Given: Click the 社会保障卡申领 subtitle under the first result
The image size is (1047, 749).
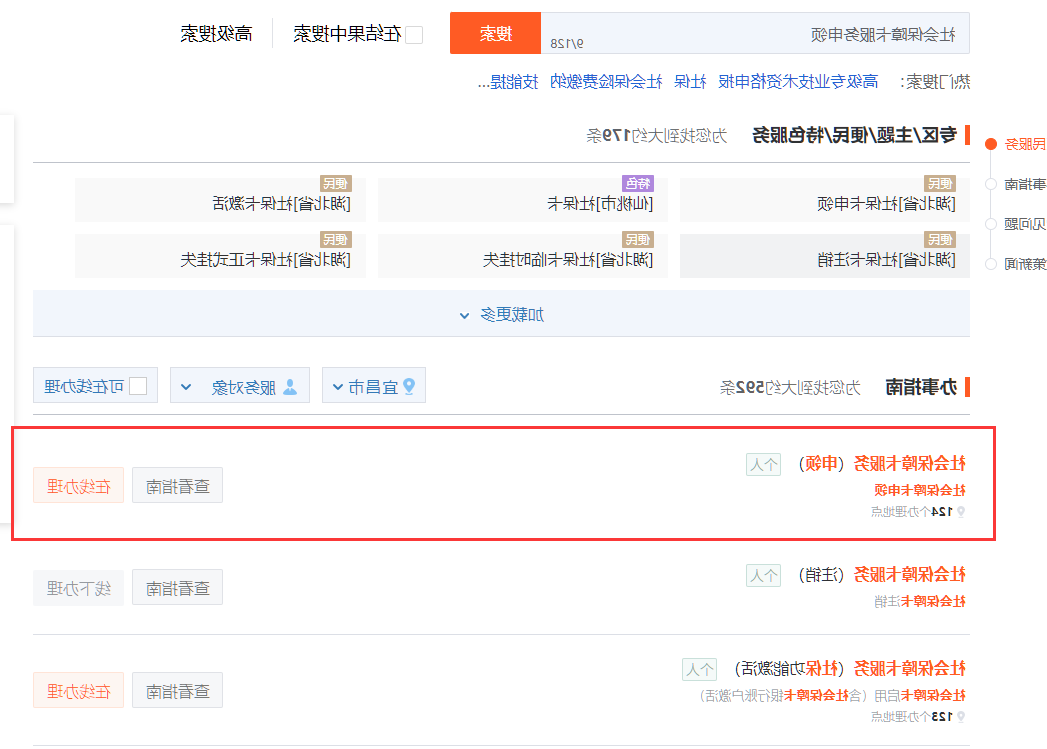Looking at the screenshot, I should point(920,490).
